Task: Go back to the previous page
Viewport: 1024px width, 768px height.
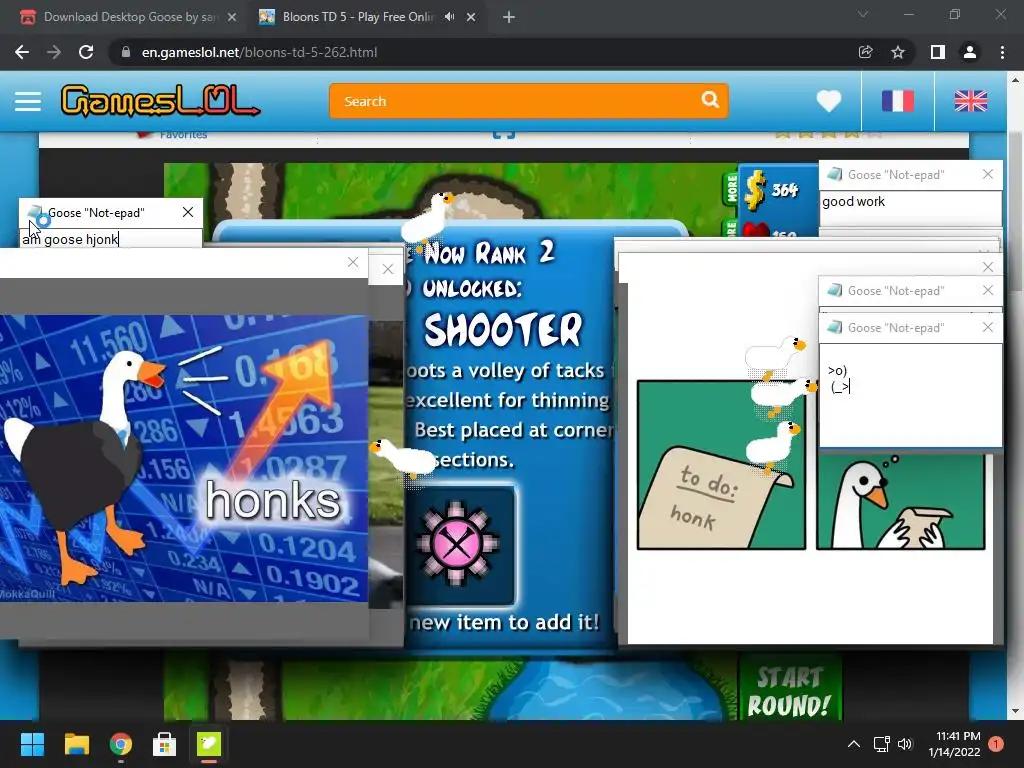Action: pos(22,52)
